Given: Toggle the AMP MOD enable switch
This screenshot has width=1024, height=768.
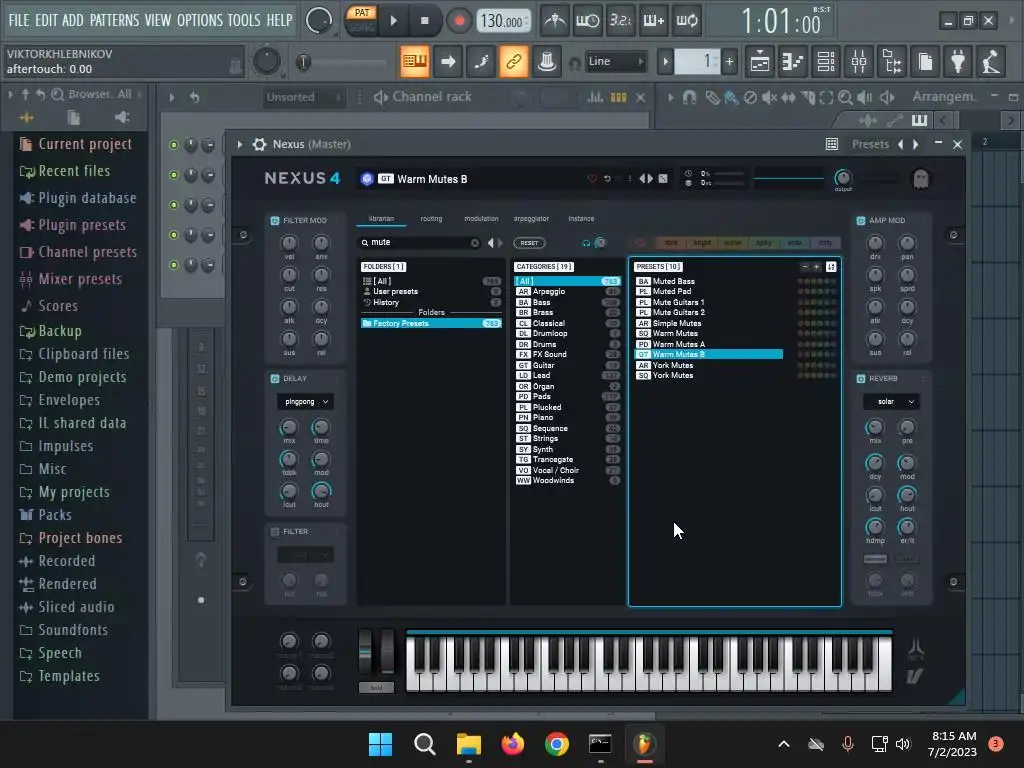Looking at the screenshot, I should pyautogui.click(x=861, y=221).
